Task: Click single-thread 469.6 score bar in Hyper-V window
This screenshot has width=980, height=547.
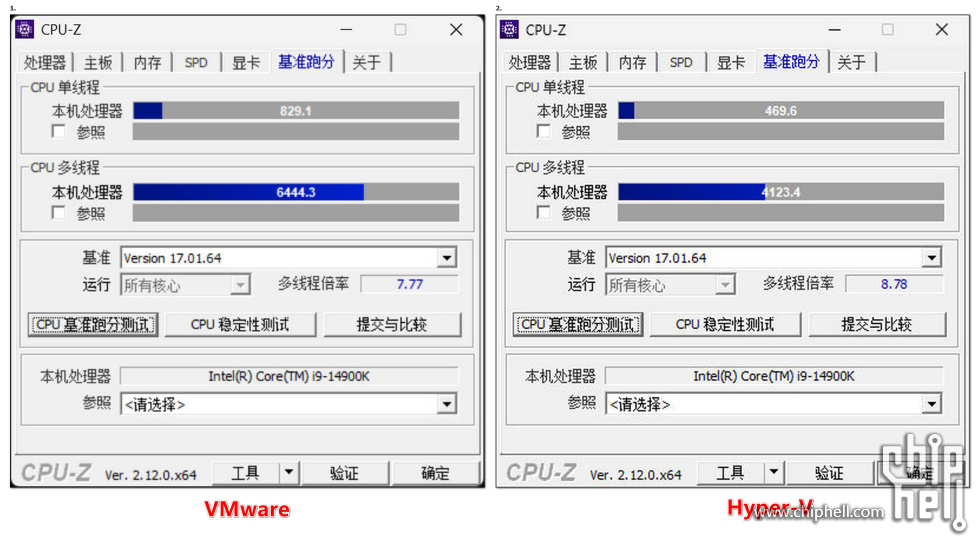Action: [781, 111]
